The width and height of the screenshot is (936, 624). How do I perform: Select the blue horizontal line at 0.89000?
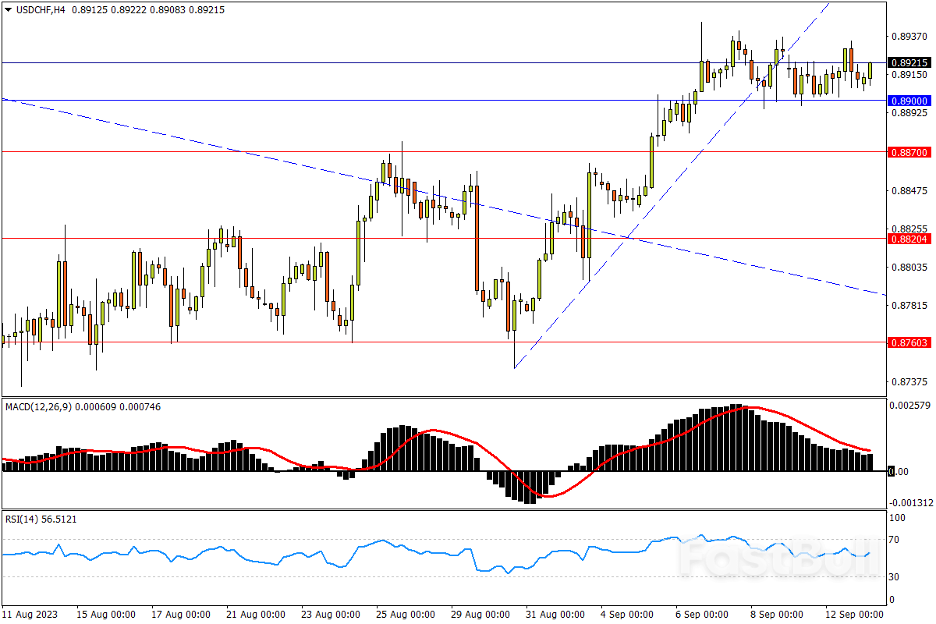pyautogui.click(x=300, y=100)
